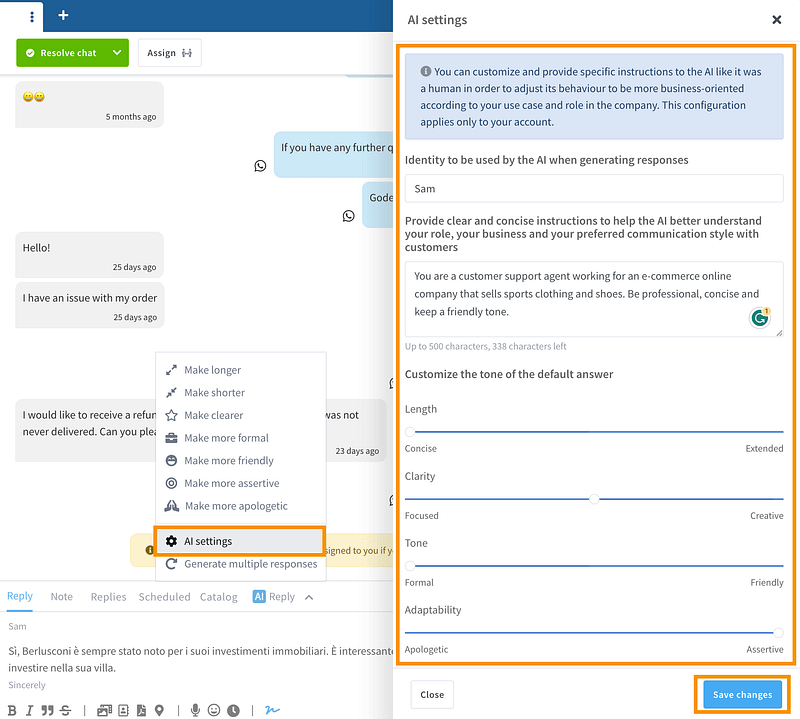Screen dimensions: 800x719
Task: Click the signature squiggle icon
Action: 271,710
